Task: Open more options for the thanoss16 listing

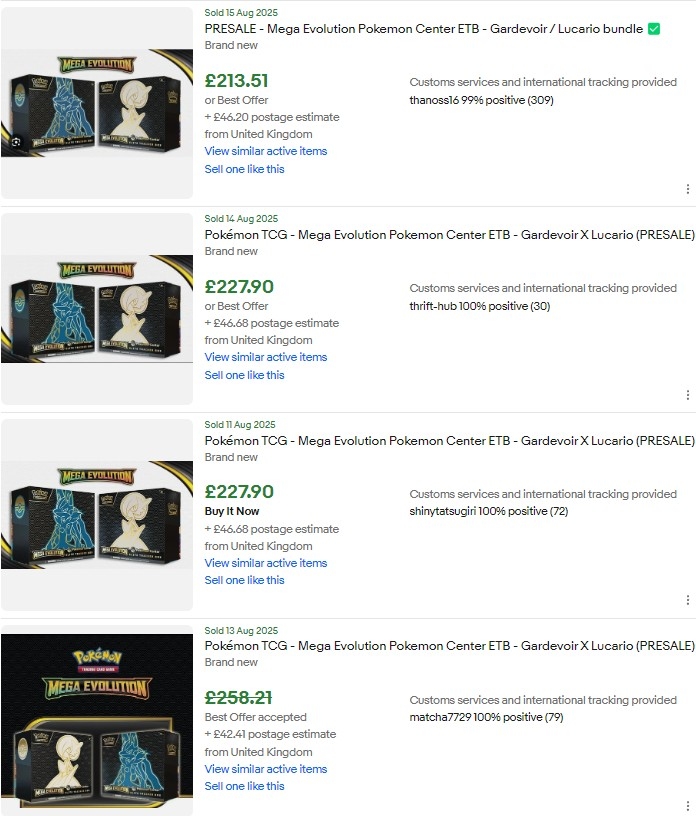Action: tap(688, 189)
